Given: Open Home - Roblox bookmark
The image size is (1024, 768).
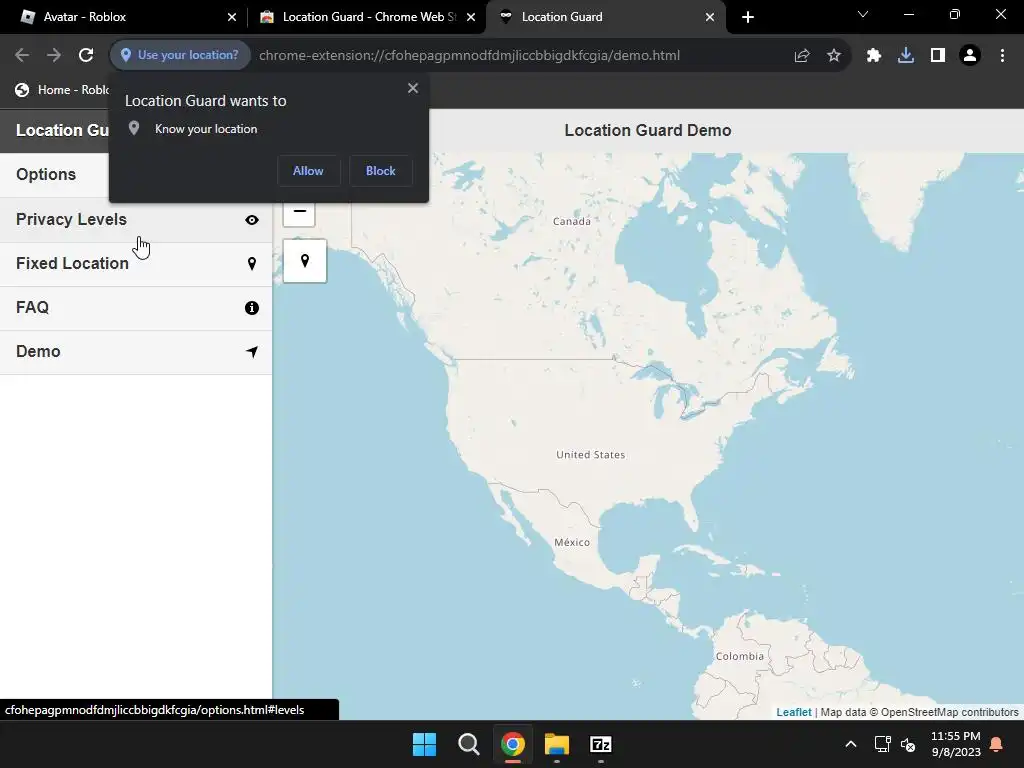Looking at the screenshot, I should click(x=62, y=90).
